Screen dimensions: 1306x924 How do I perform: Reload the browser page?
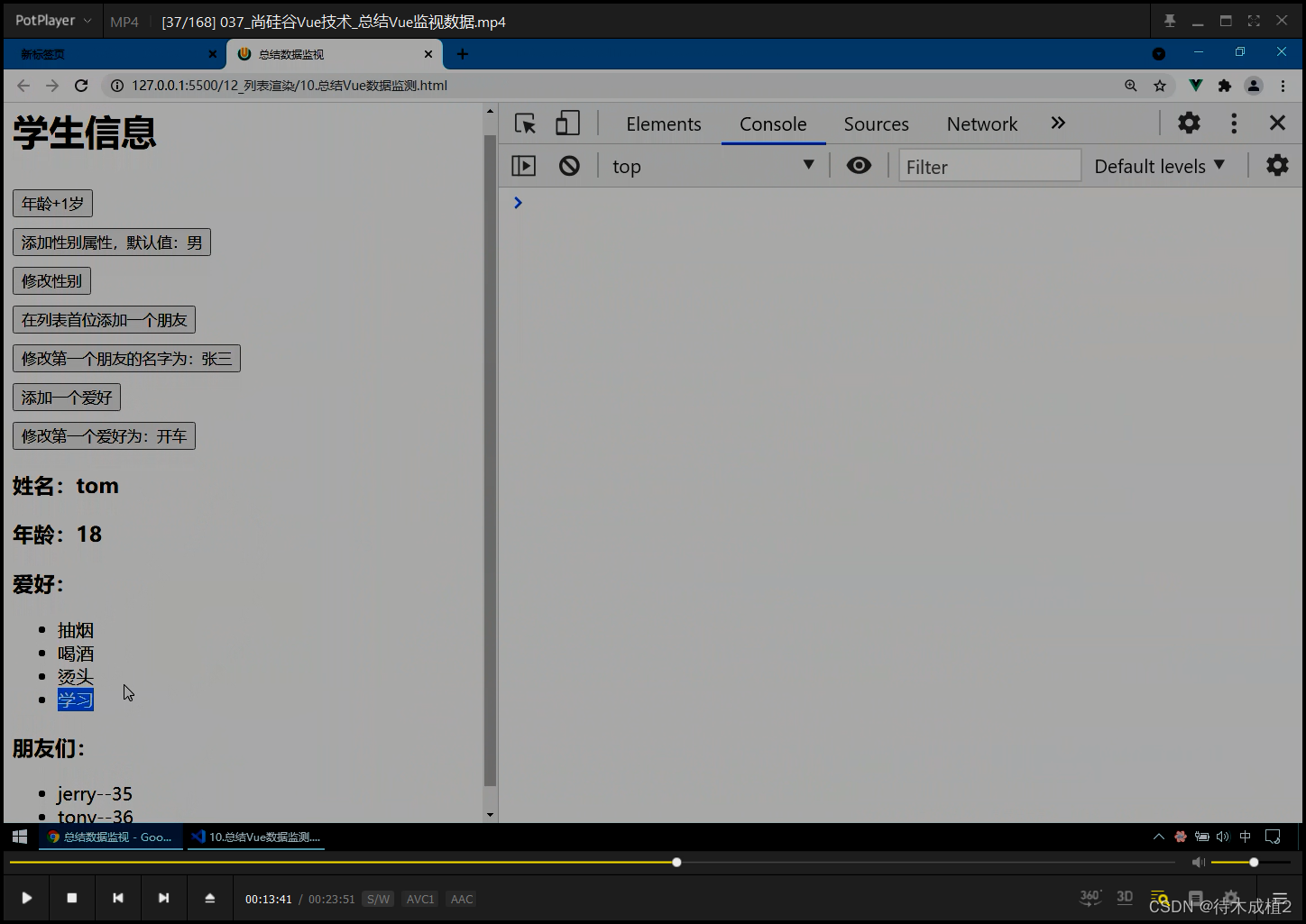[81, 86]
